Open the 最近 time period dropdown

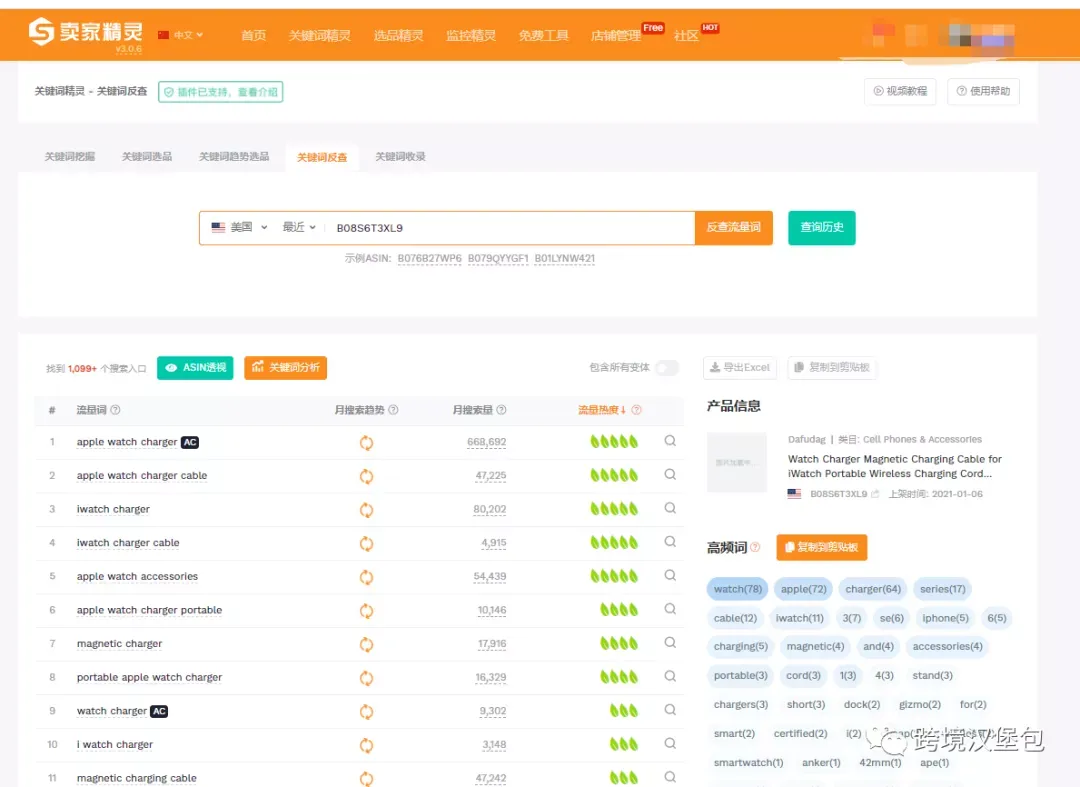299,227
